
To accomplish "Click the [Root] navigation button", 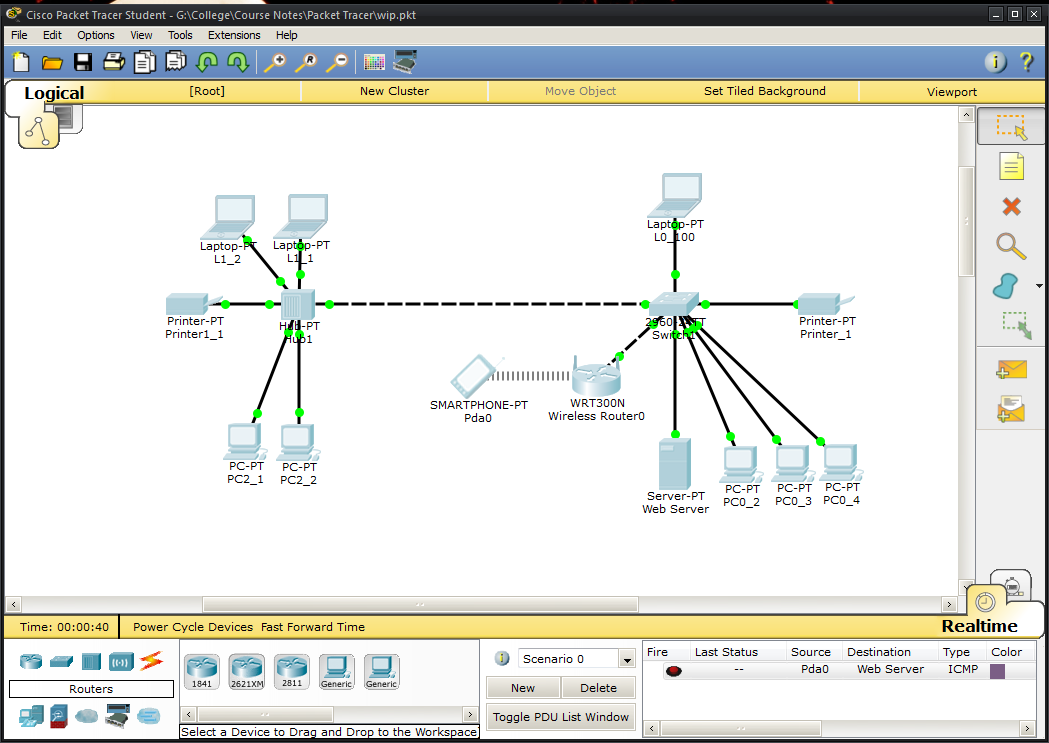I will pyautogui.click(x=207, y=91).
